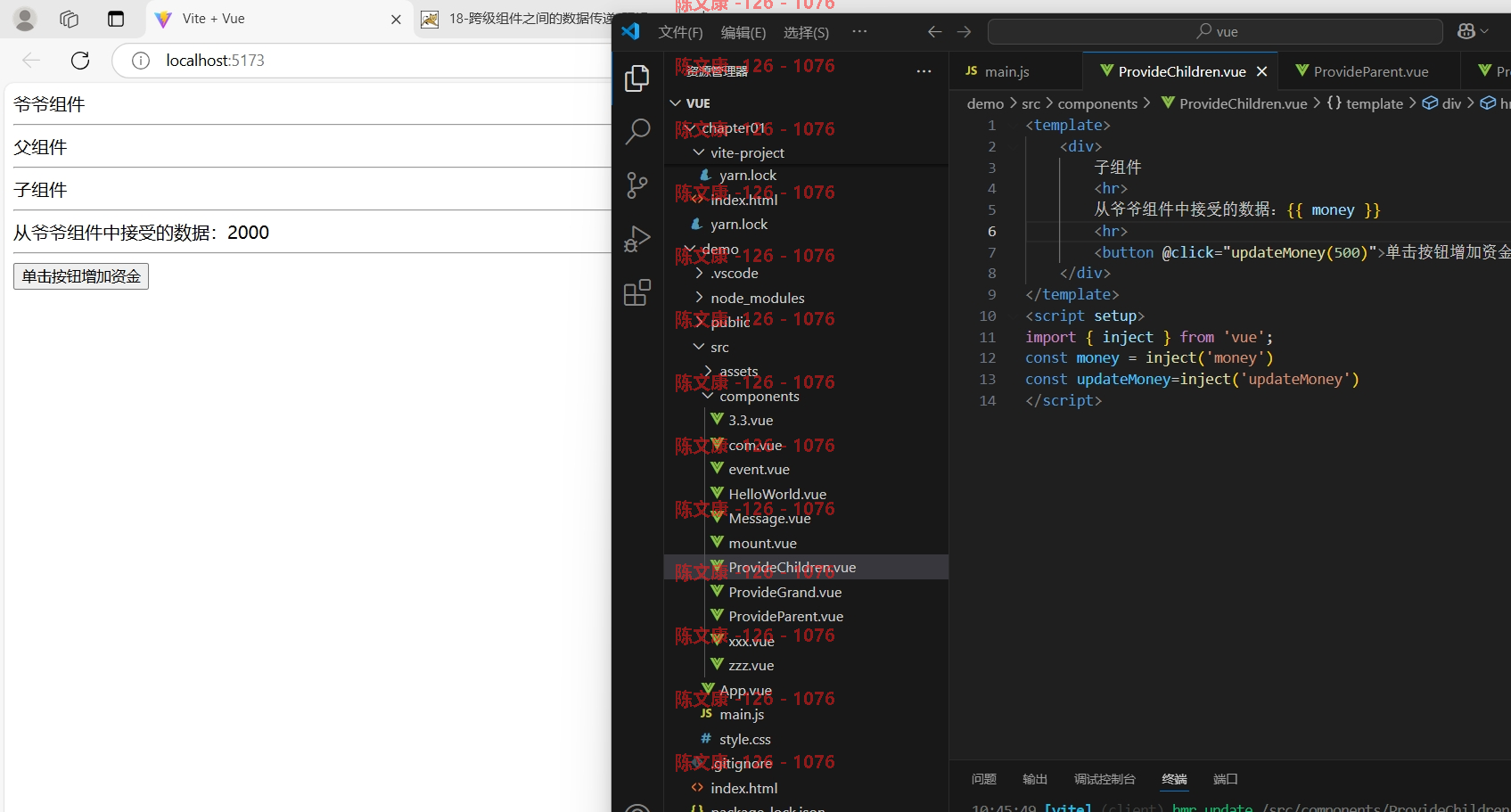Open zzz.vue in the file tree
The height and width of the screenshot is (812, 1511).
[x=751, y=665]
